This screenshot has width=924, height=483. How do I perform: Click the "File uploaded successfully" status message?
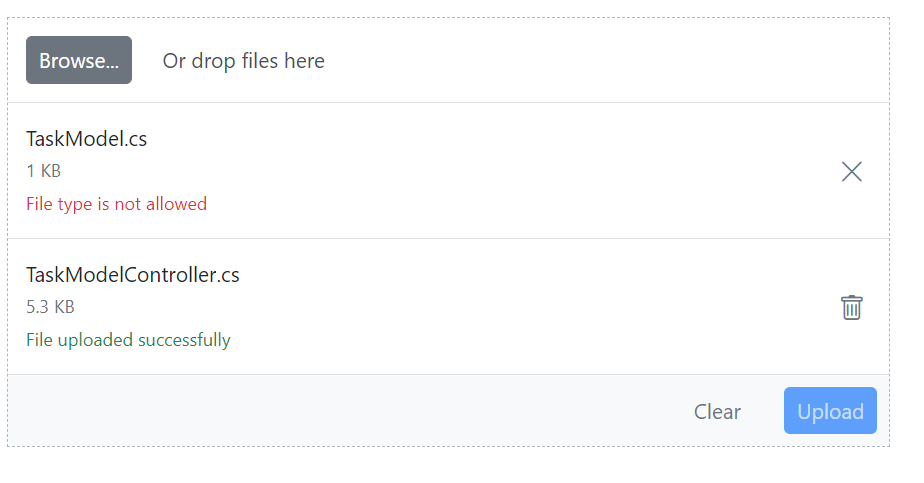tap(128, 340)
